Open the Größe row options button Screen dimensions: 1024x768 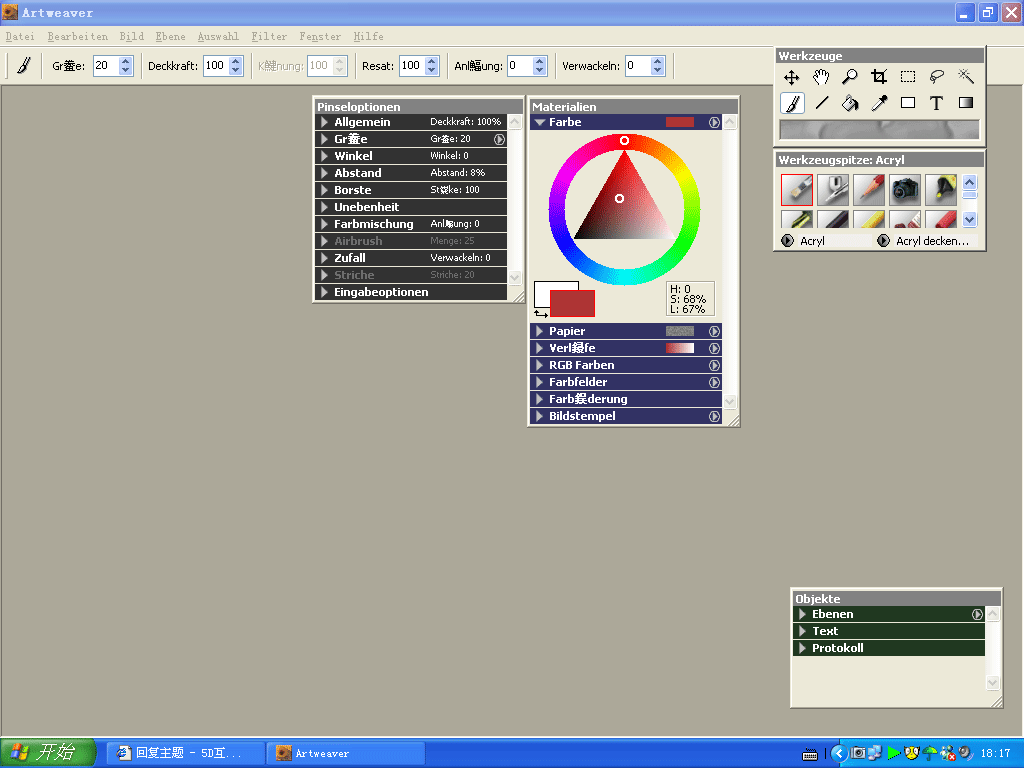(500, 139)
